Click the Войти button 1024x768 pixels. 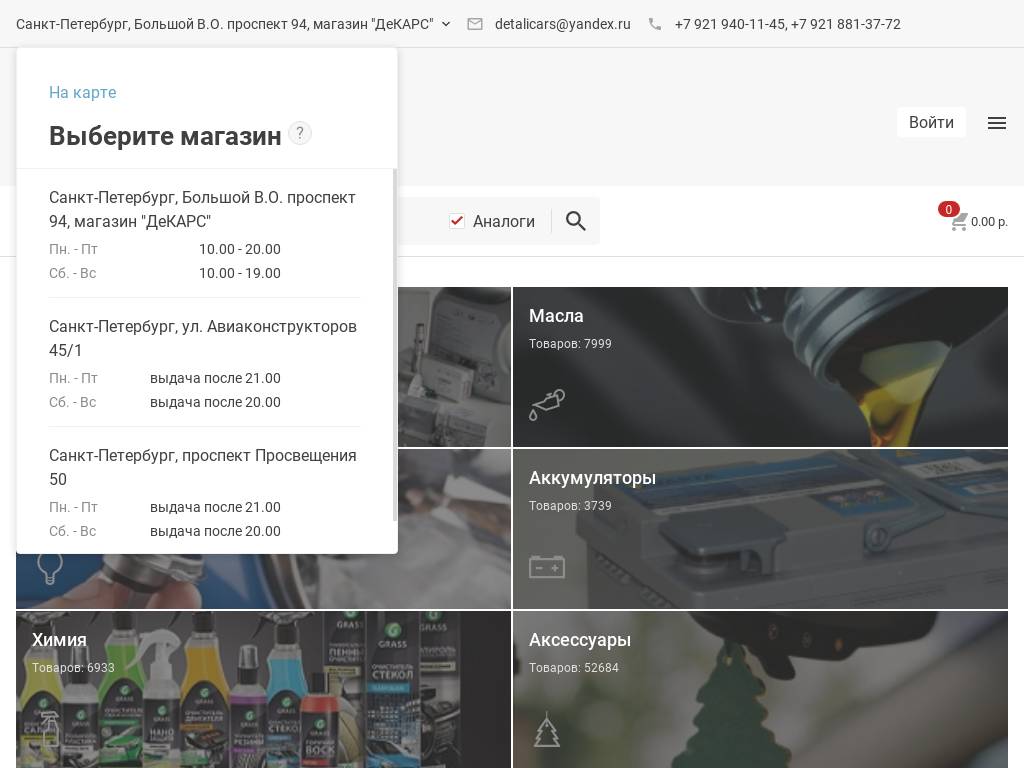click(x=931, y=122)
